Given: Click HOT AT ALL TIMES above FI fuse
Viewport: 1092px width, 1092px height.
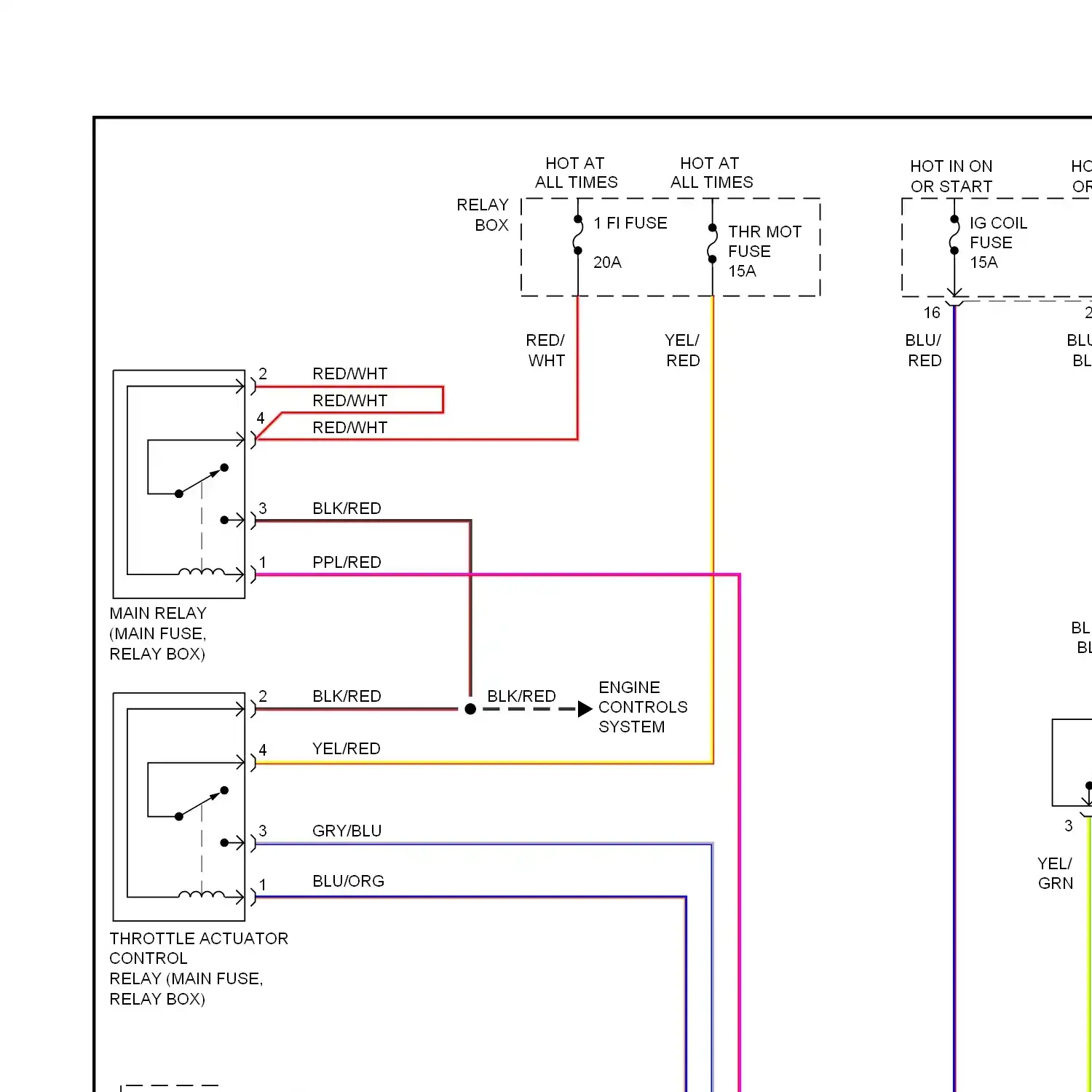Looking at the screenshot, I should coord(576,173).
